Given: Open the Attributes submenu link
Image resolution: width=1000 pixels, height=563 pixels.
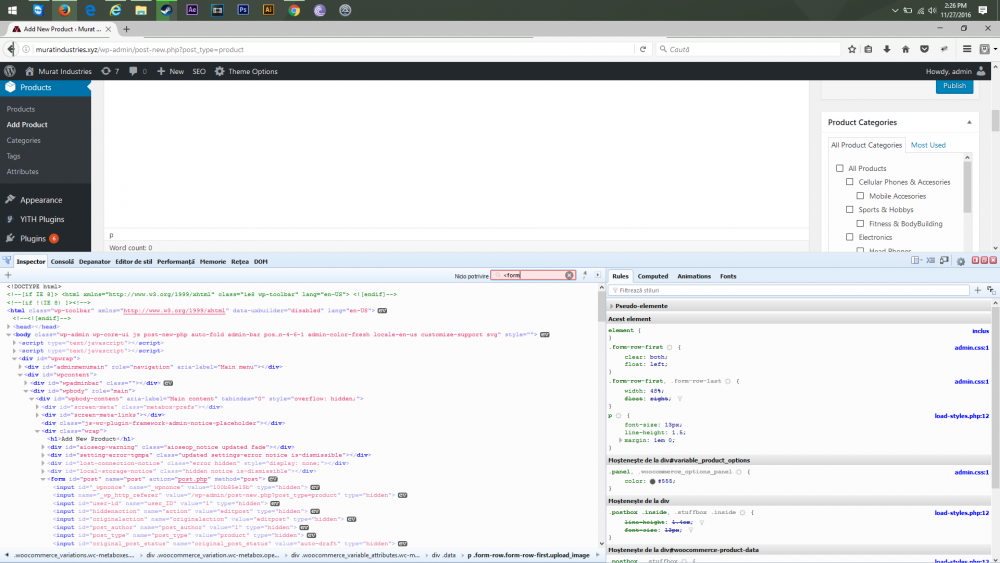Looking at the screenshot, I should [x=22, y=172].
